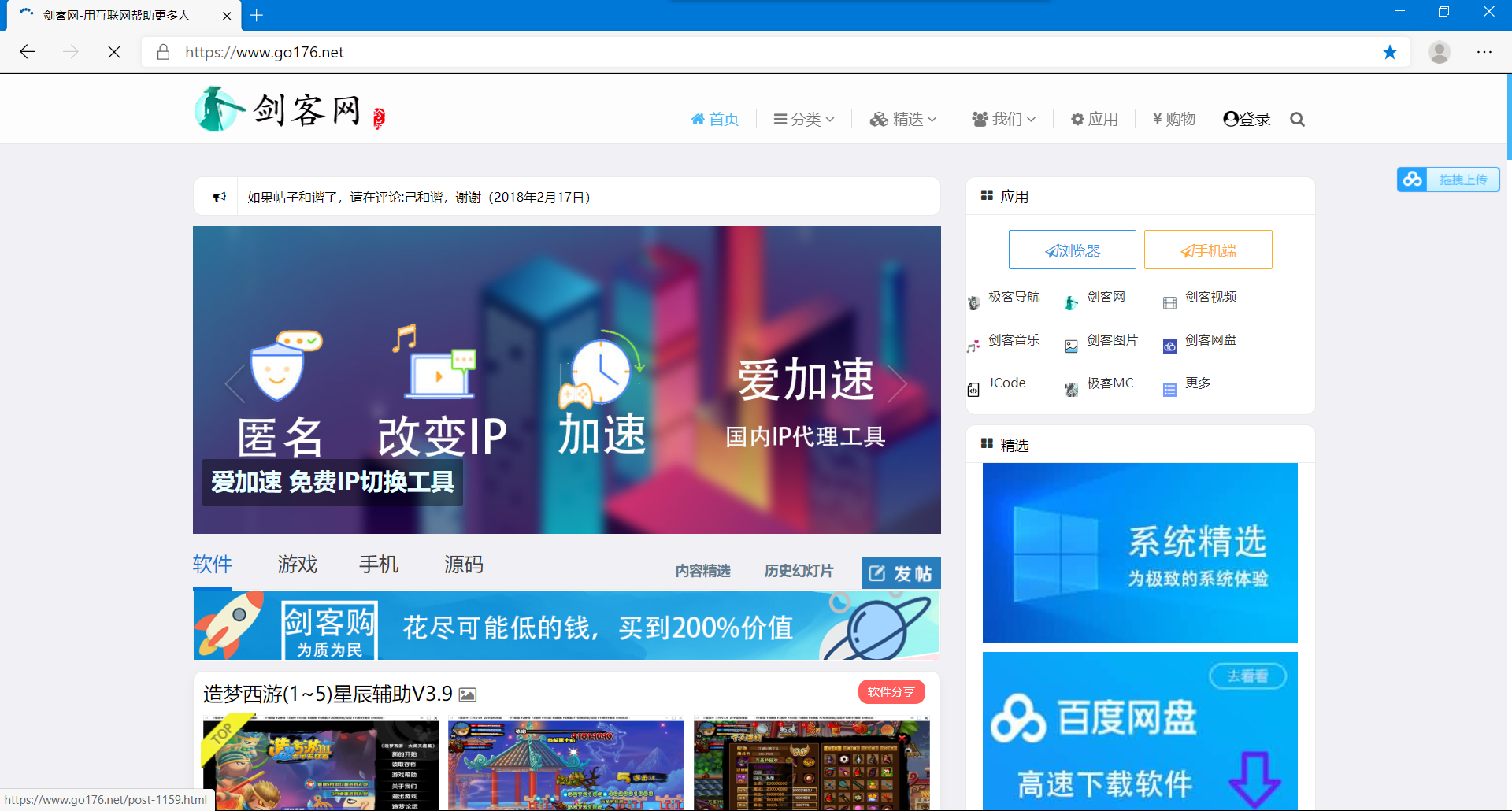Switch to the 游戏 tab
This screenshot has width=1512, height=811.
(298, 565)
